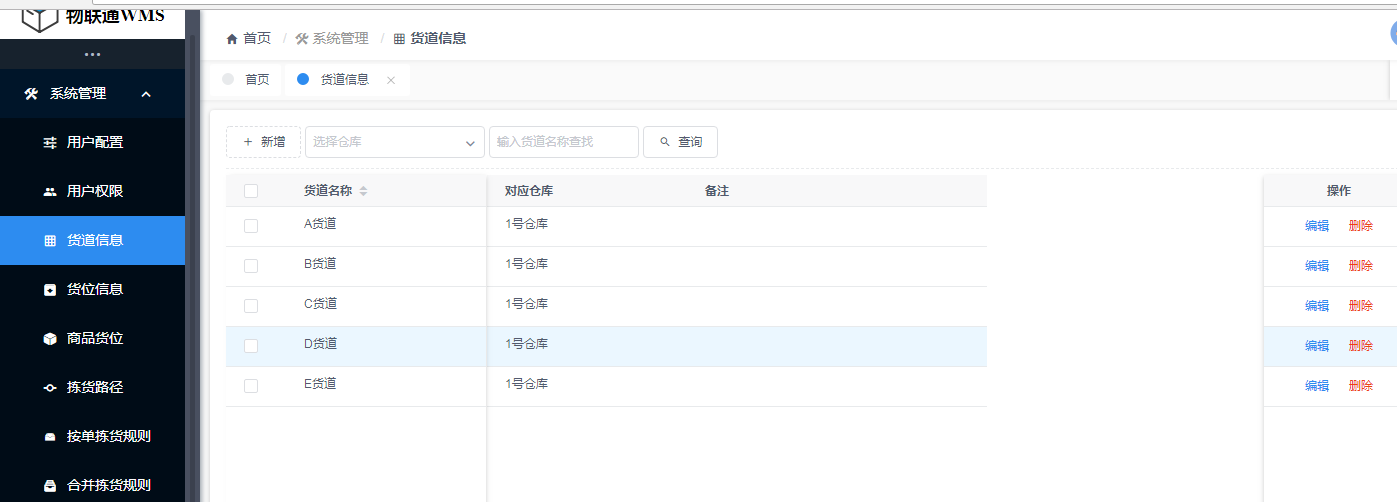This screenshot has height=502, width=1397.
Task: Click the tools icon beside 系统管理 in the sidebar
Action: (x=31, y=94)
